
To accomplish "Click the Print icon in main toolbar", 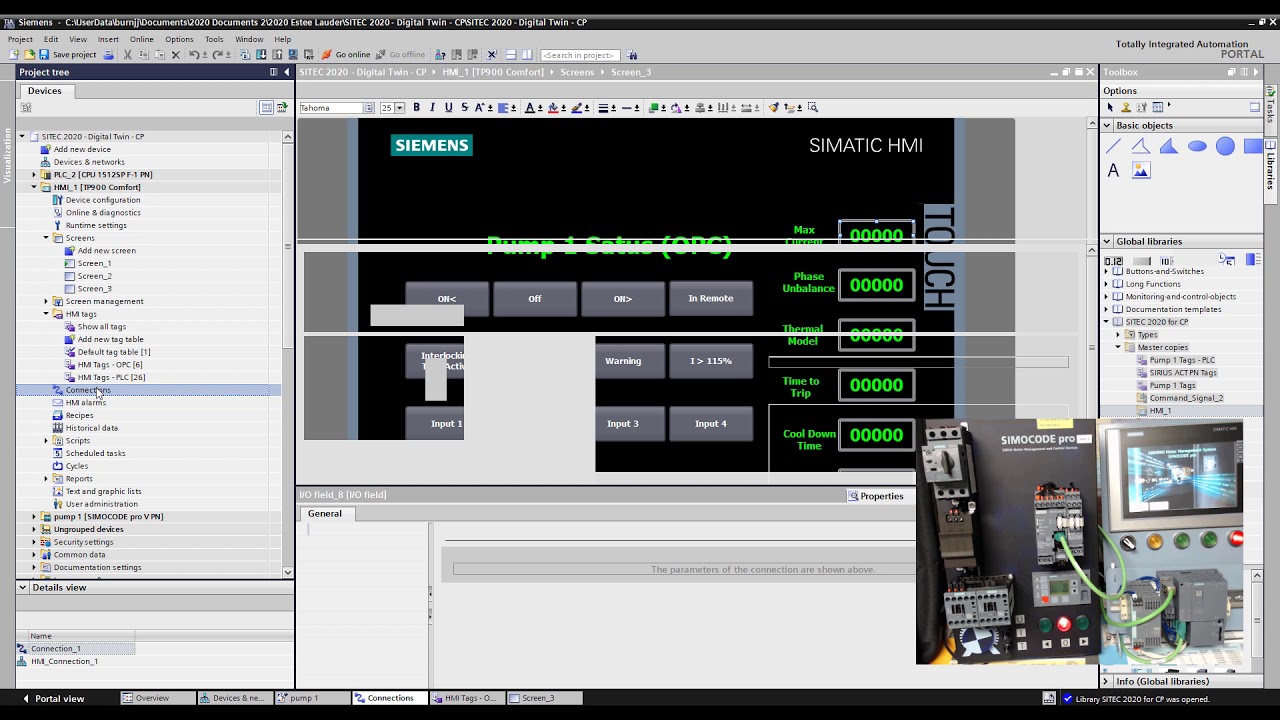I will (x=108, y=55).
